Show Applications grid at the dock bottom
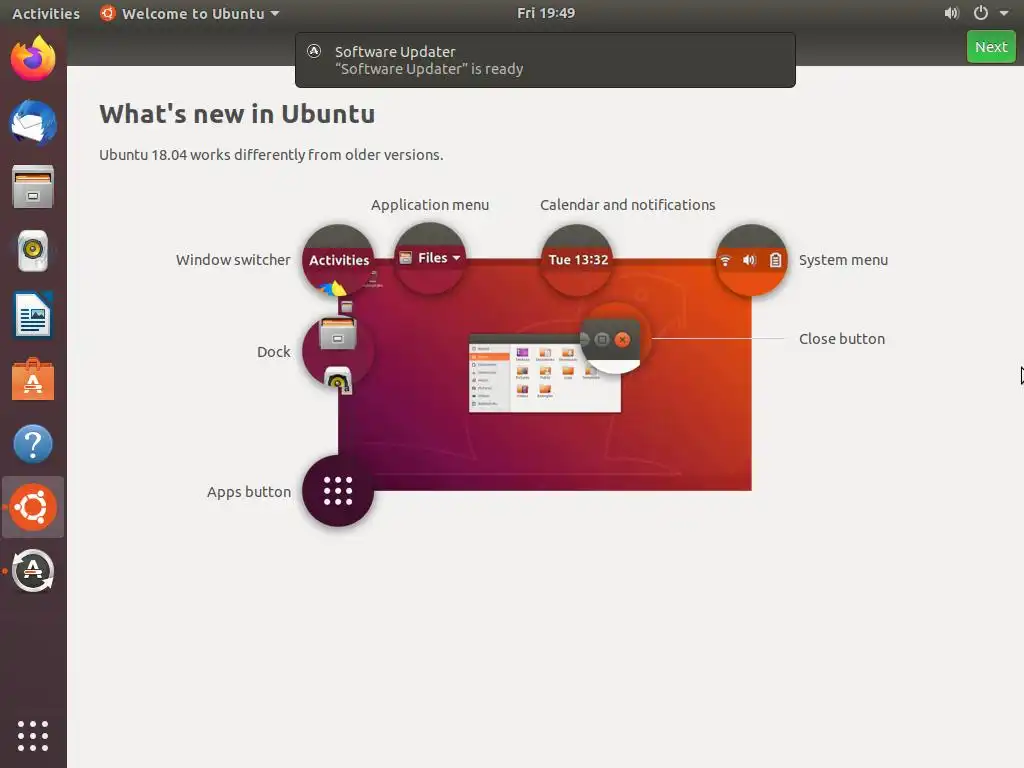The image size is (1024, 768). 33,736
